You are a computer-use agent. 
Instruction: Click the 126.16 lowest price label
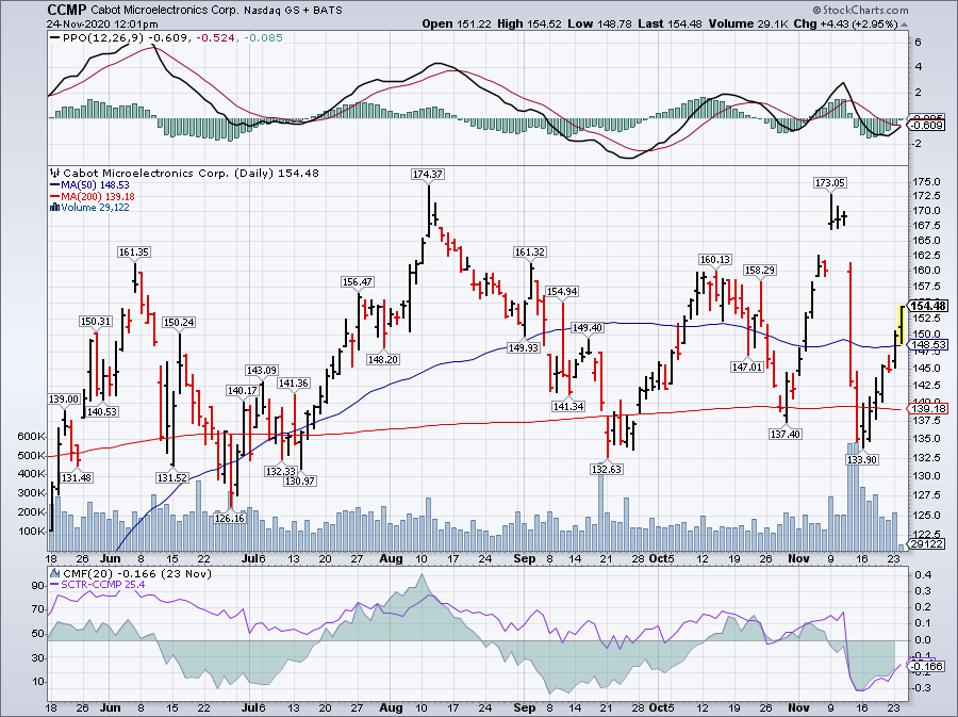coord(230,519)
